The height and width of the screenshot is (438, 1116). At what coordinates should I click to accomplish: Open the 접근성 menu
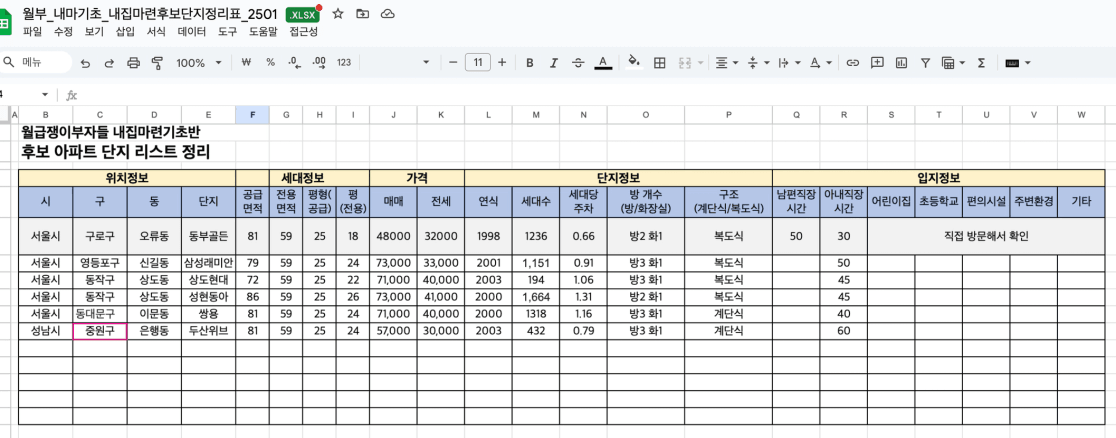pos(304,31)
